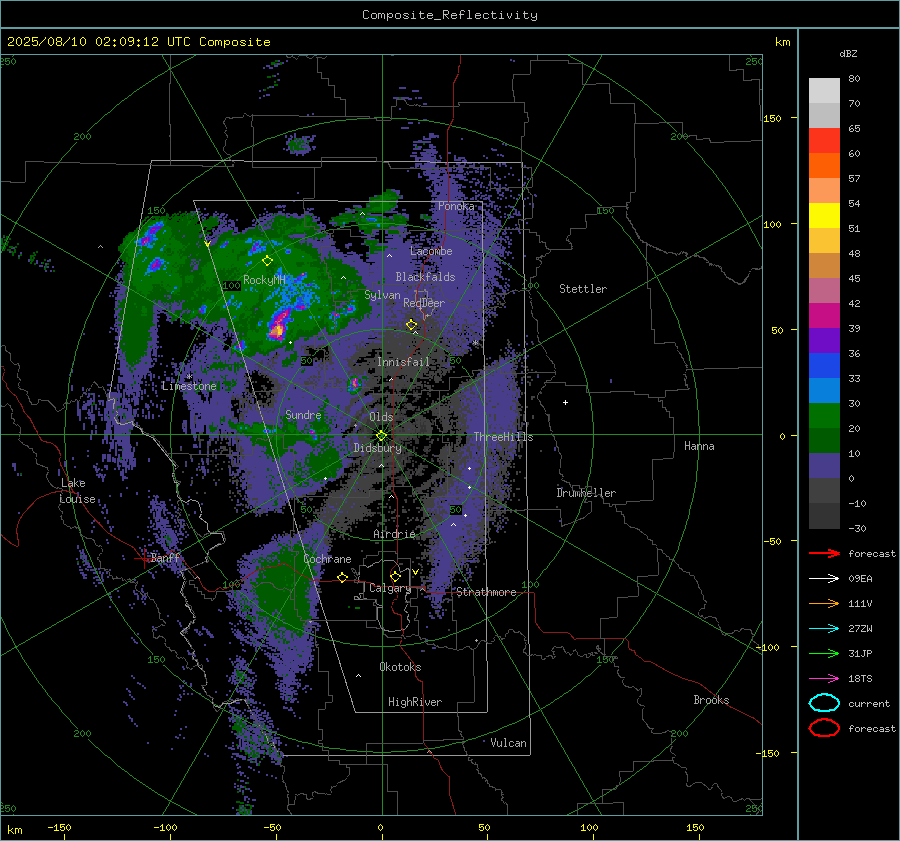Click the Didsbury town label
Image resolution: width=900 pixels, height=841 pixels.
377,448
